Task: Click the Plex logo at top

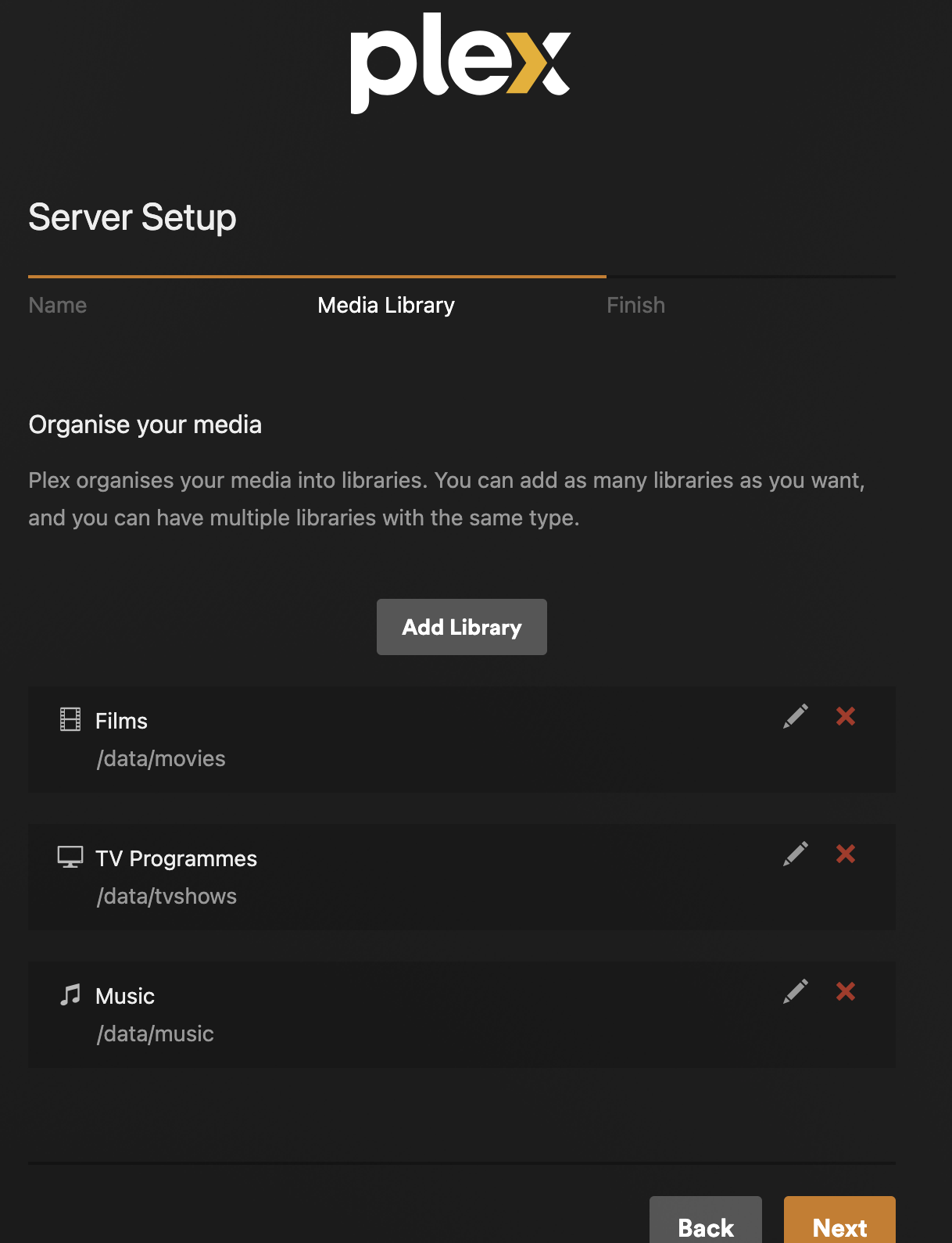Action: click(460, 63)
